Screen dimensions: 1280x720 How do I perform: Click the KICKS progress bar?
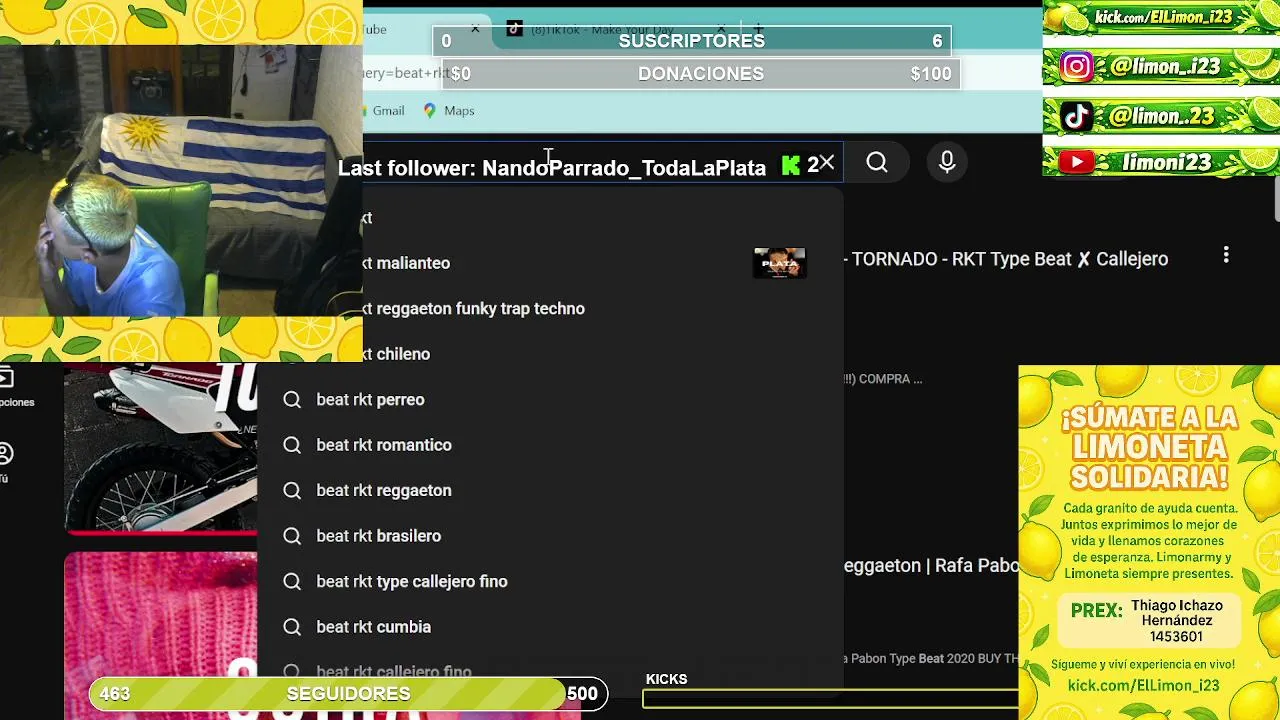pyautogui.click(x=830, y=699)
